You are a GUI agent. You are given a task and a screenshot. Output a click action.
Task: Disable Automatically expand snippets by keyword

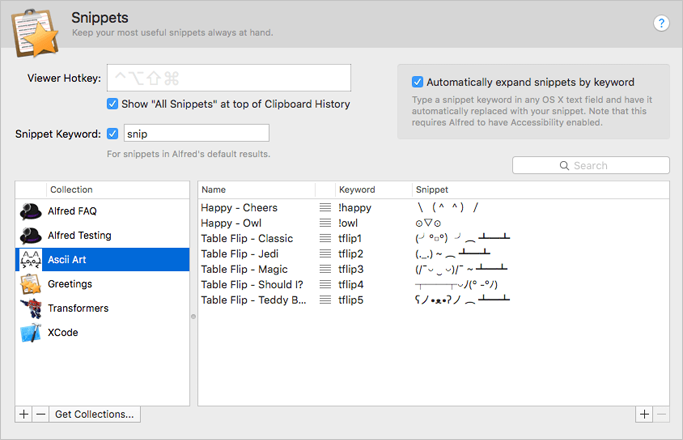click(x=417, y=81)
